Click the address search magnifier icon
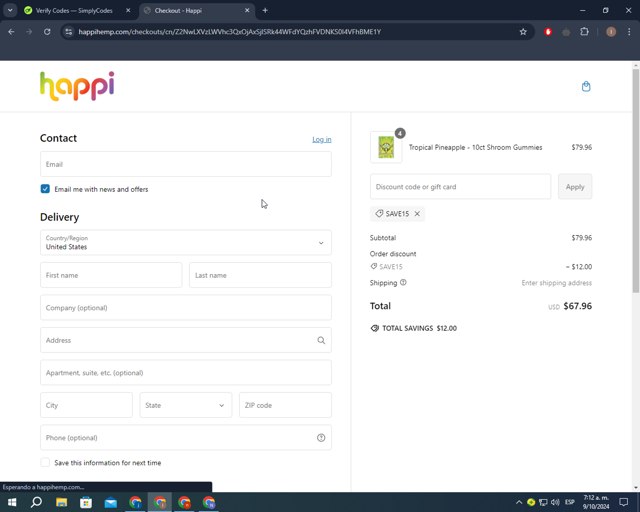Screen dimensions: 640x512 coord(321,340)
